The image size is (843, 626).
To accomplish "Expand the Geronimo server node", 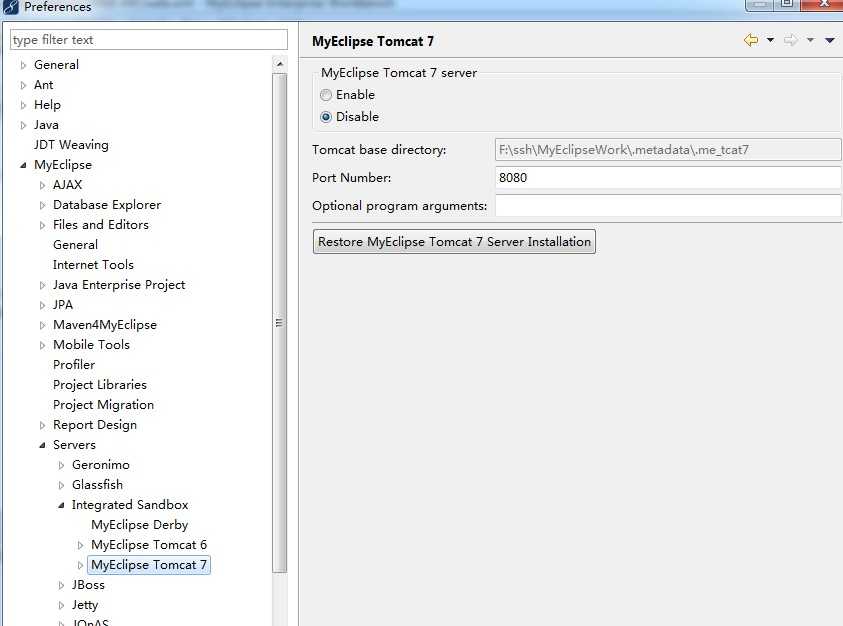I will (x=61, y=465).
